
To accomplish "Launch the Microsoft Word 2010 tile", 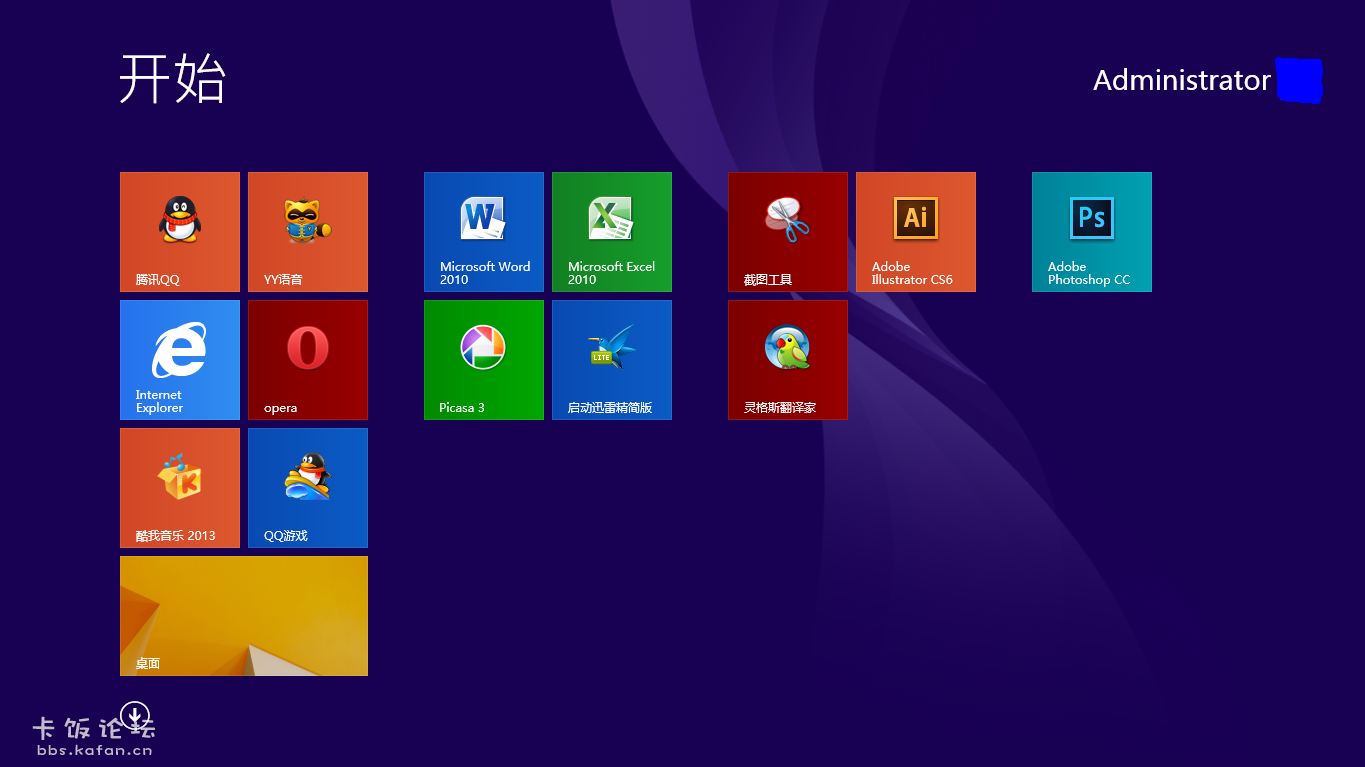I will (484, 232).
